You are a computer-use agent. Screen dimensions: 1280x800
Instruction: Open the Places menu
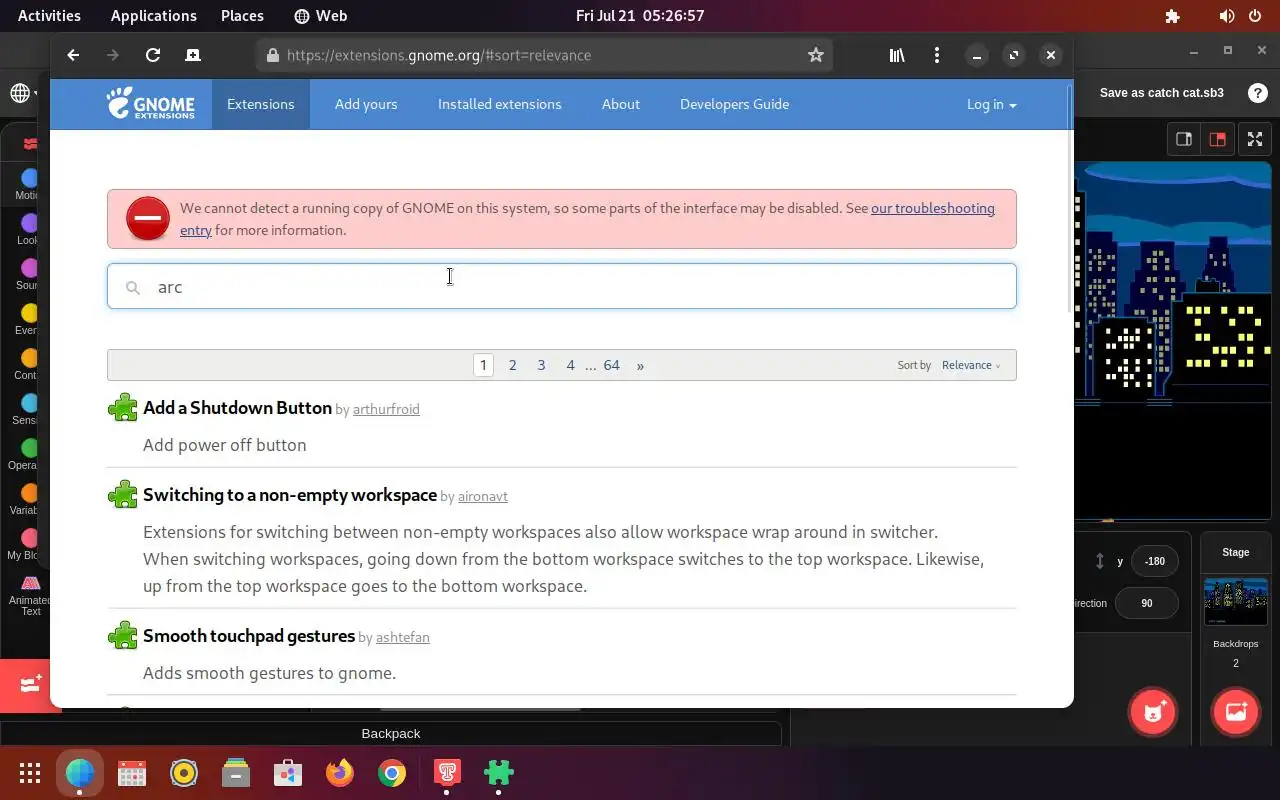[242, 16]
